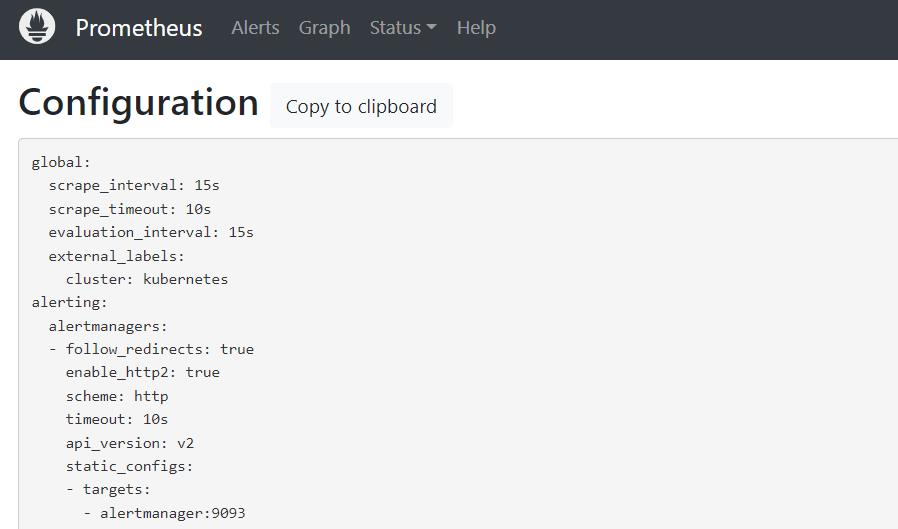
Task: Open the Prometheus home link
Action: point(139,27)
